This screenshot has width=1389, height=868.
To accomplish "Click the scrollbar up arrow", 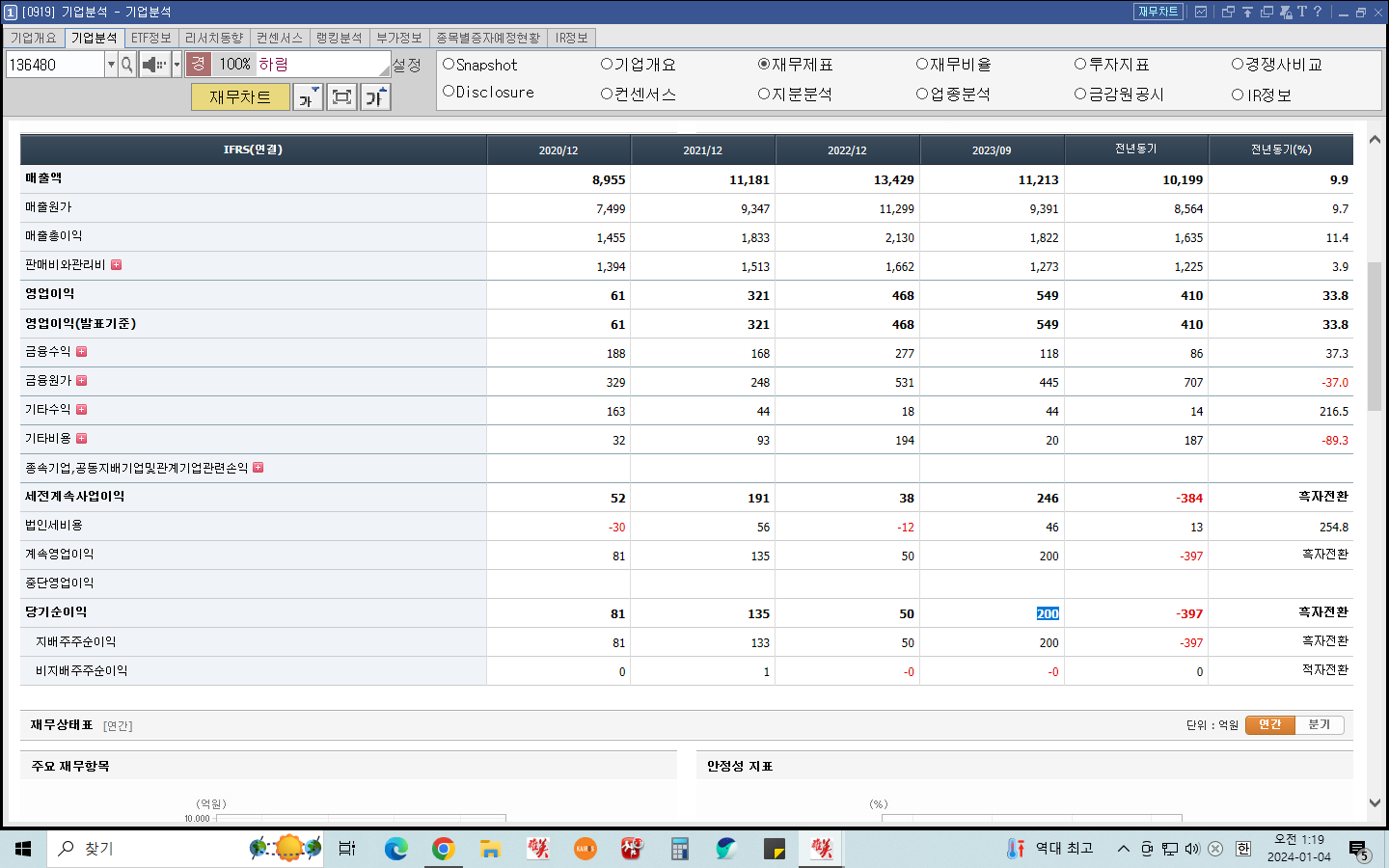I will (x=1375, y=140).
